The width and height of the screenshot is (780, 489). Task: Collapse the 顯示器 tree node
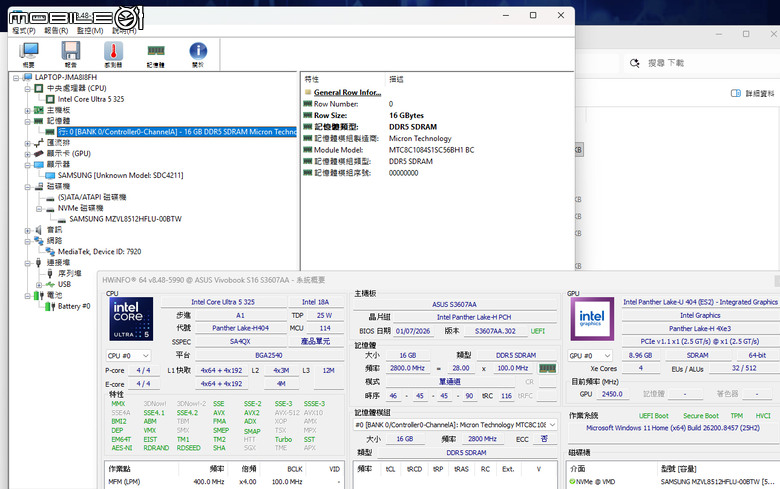[x=28, y=165]
